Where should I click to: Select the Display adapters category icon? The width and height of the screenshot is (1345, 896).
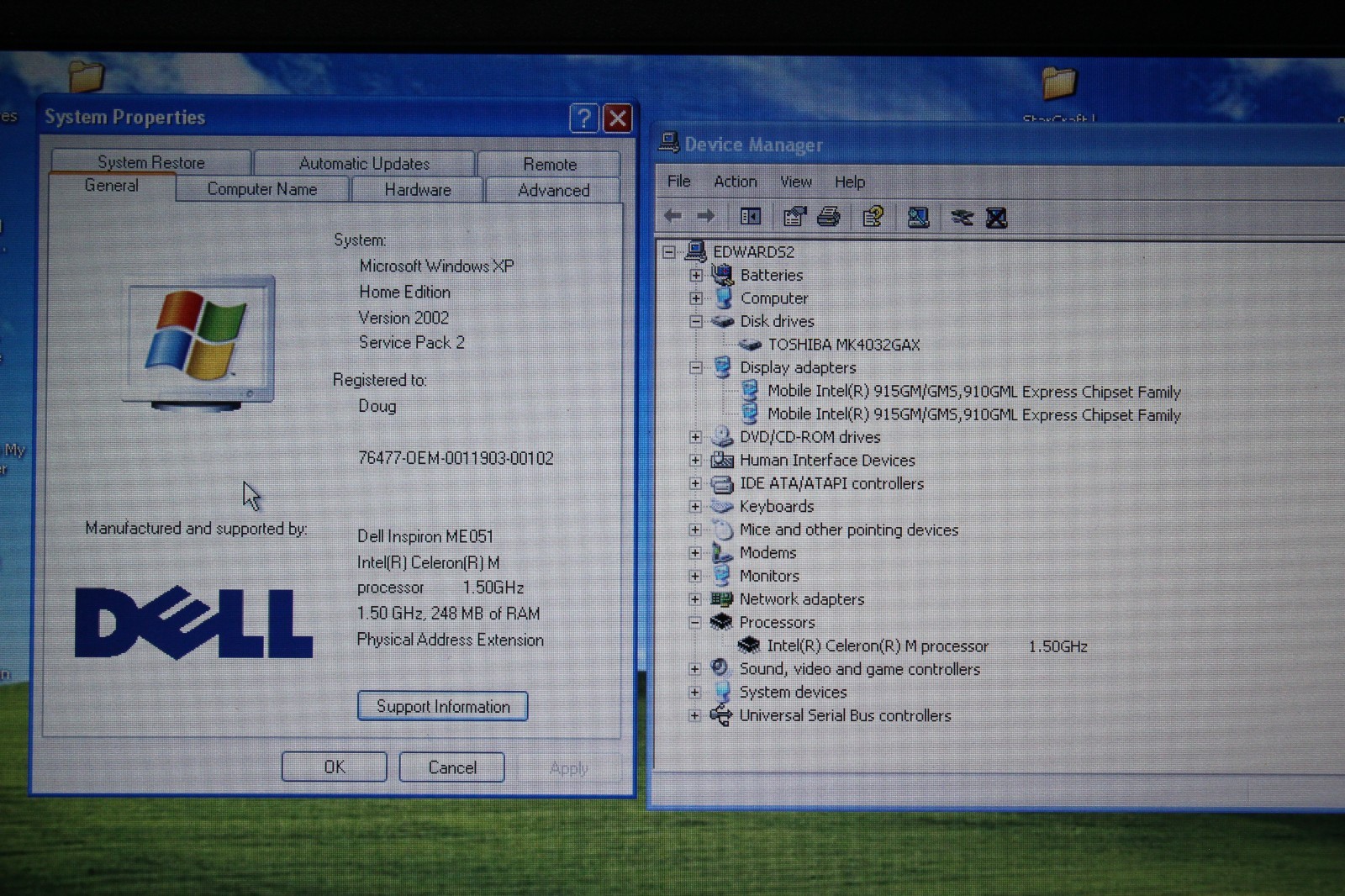pos(722,366)
